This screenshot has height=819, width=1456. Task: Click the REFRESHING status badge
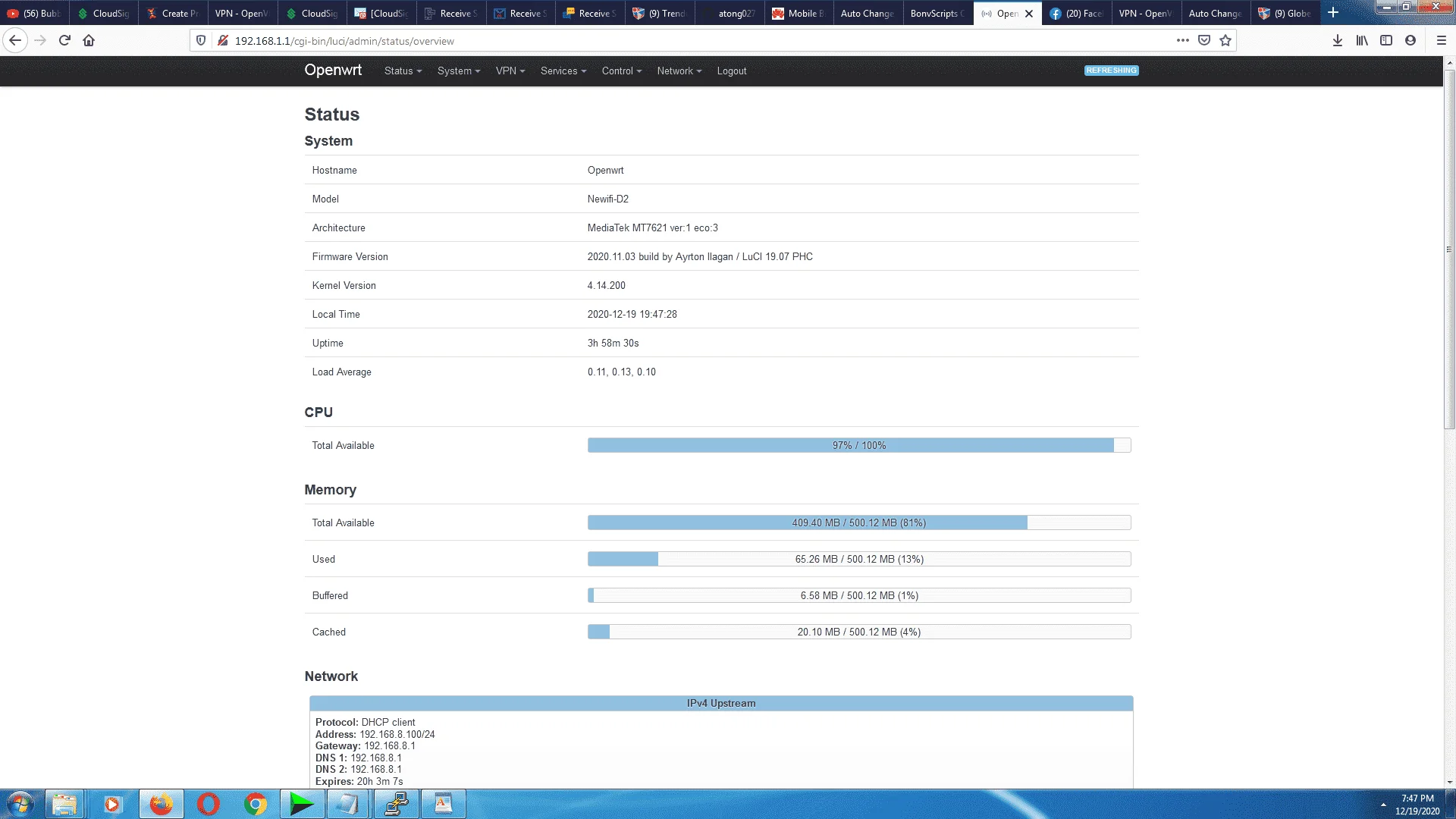(1111, 71)
